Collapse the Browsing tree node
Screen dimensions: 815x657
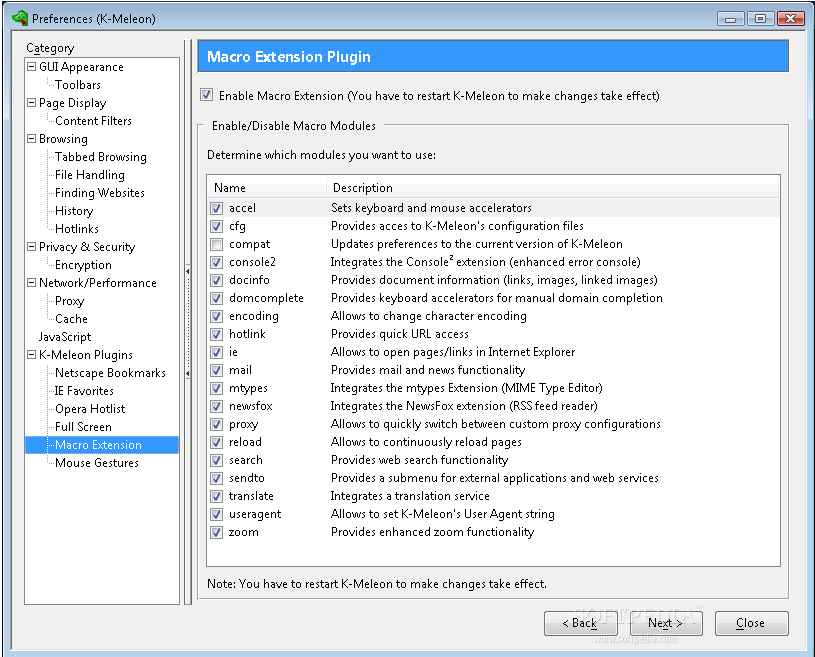(x=32, y=138)
